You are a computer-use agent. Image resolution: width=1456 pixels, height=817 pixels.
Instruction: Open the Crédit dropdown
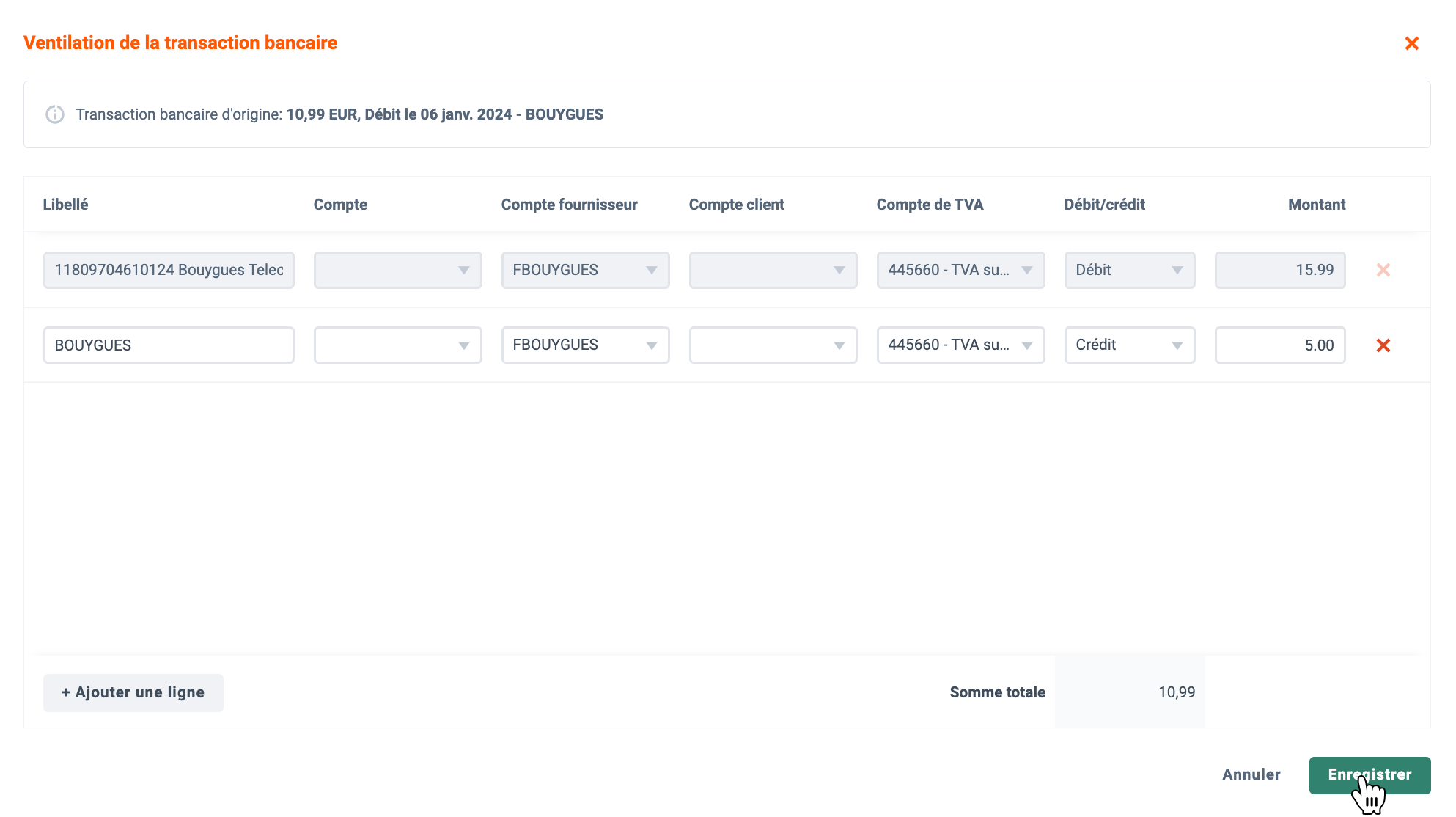(x=1129, y=345)
